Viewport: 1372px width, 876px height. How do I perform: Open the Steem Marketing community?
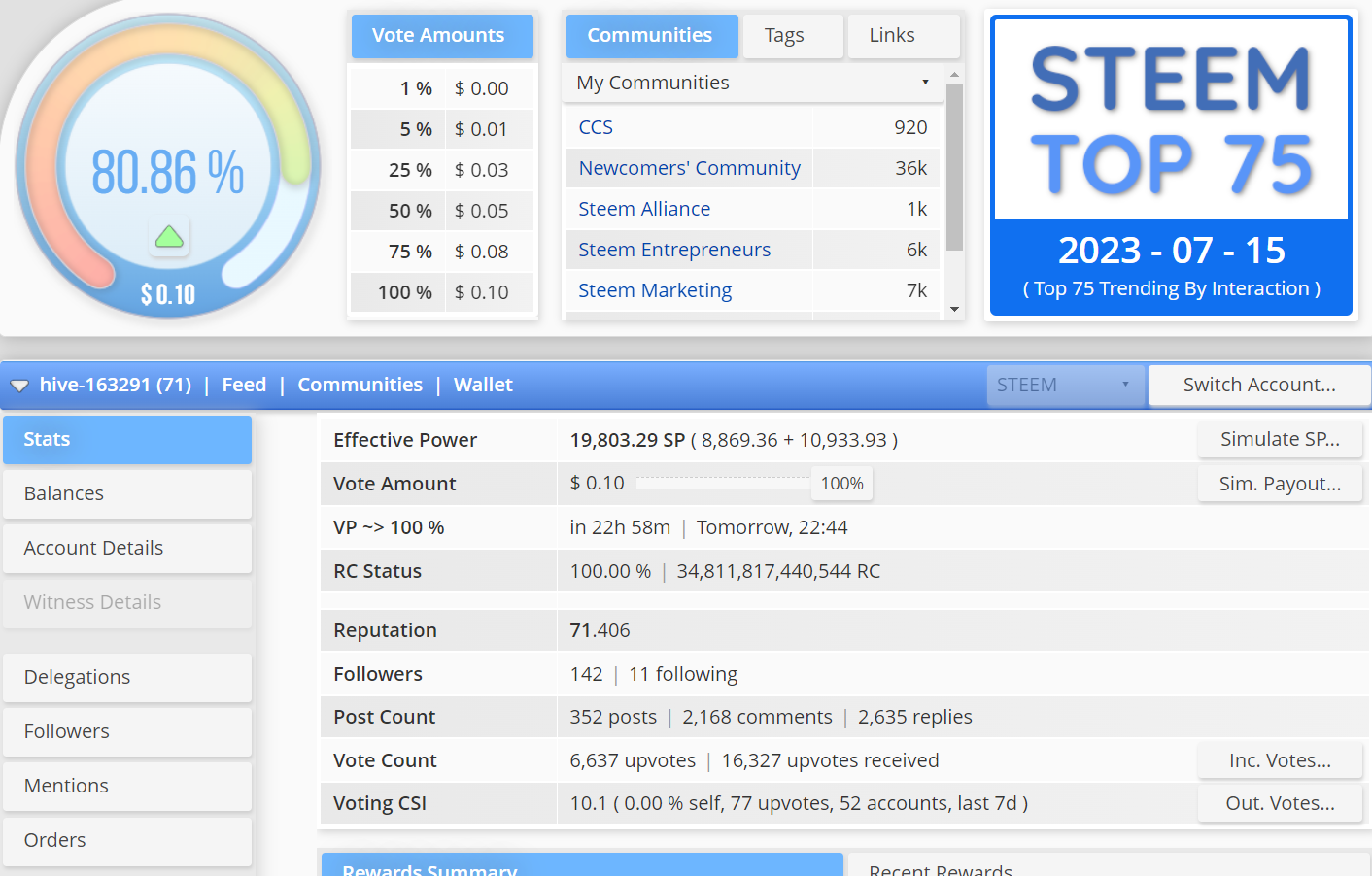click(x=654, y=289)
